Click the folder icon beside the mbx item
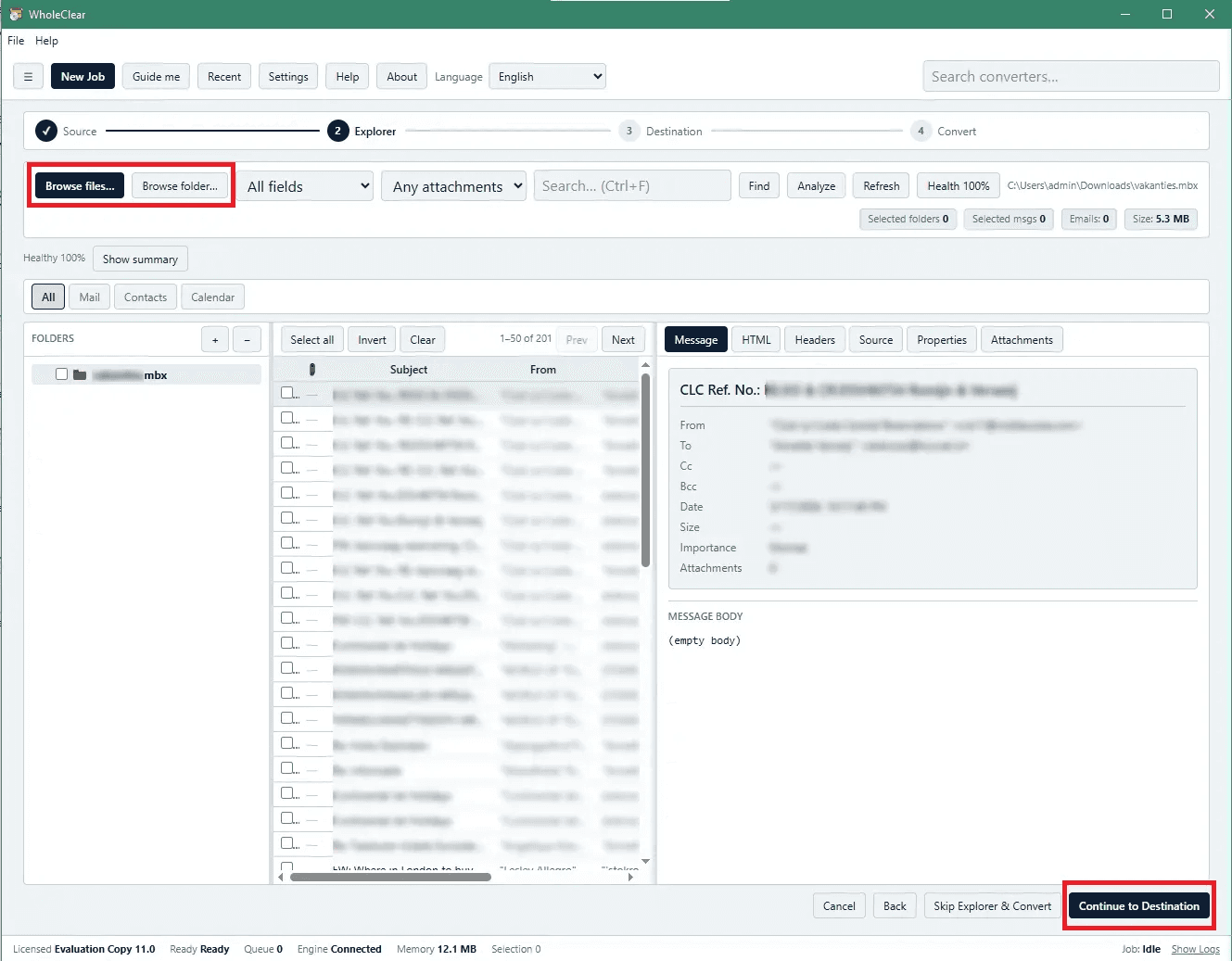 pyautogui.click(x=80, y=374)
